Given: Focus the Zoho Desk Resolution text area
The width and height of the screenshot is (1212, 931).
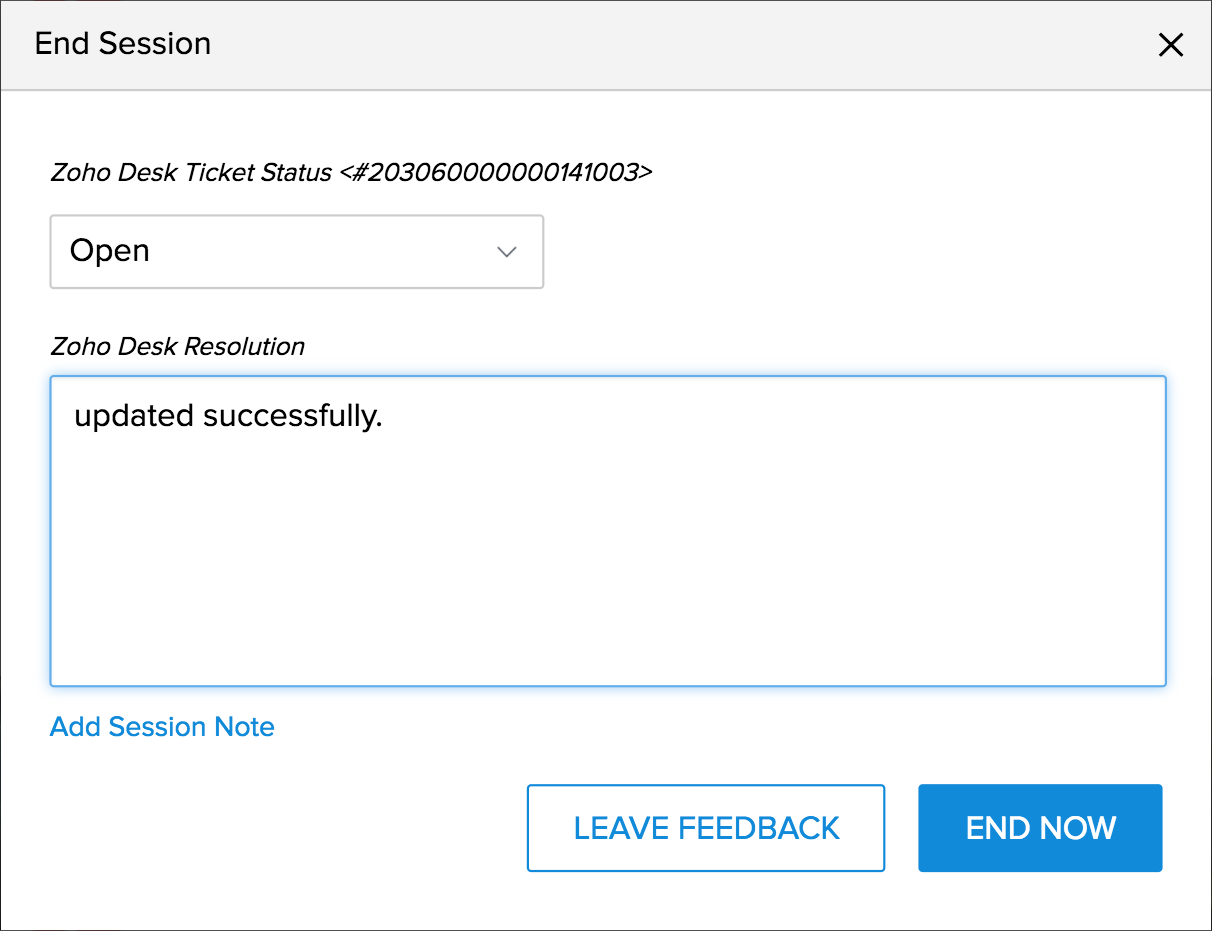Looking at the screenshot, I should (x=608, y=531).
